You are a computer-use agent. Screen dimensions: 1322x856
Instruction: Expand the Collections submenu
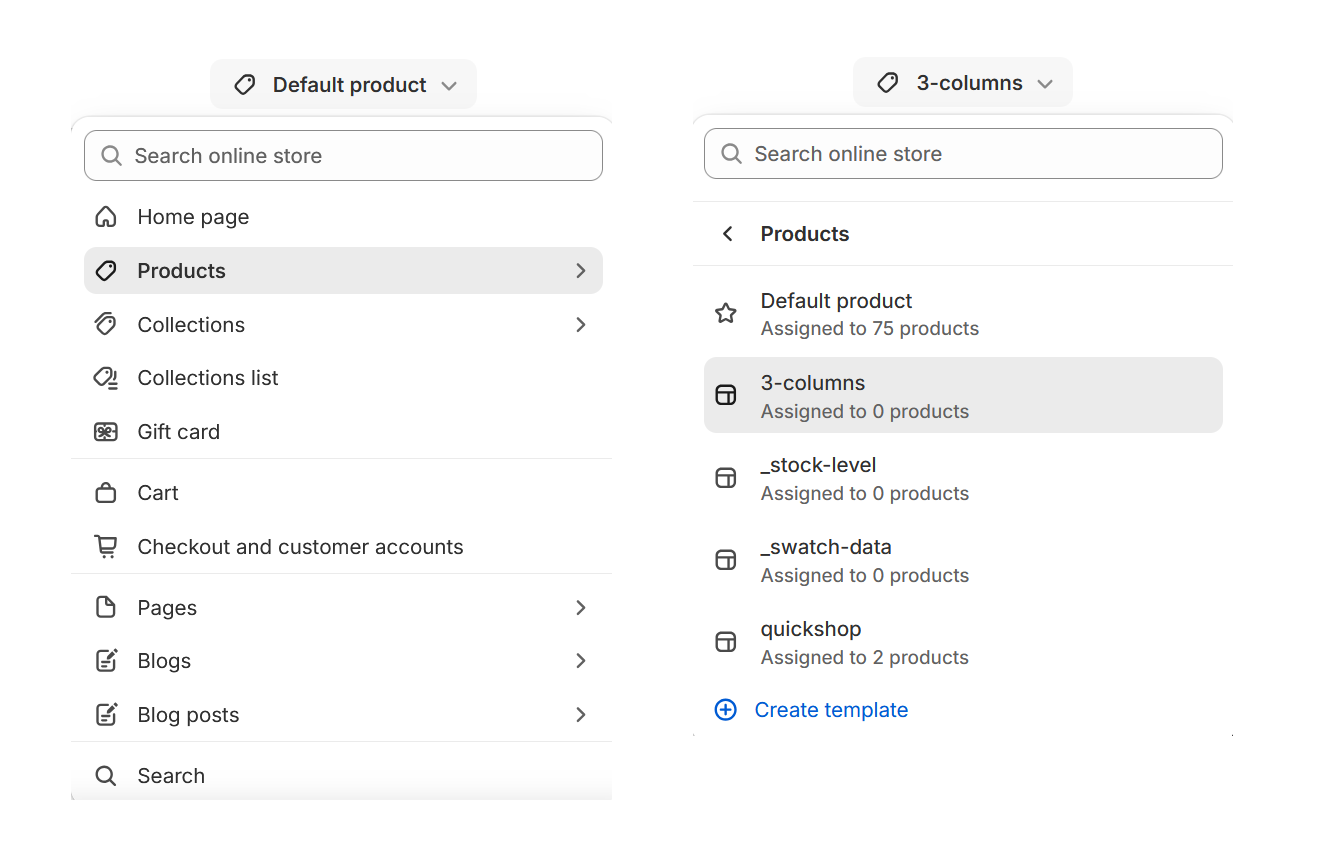(x=580, y=324)
